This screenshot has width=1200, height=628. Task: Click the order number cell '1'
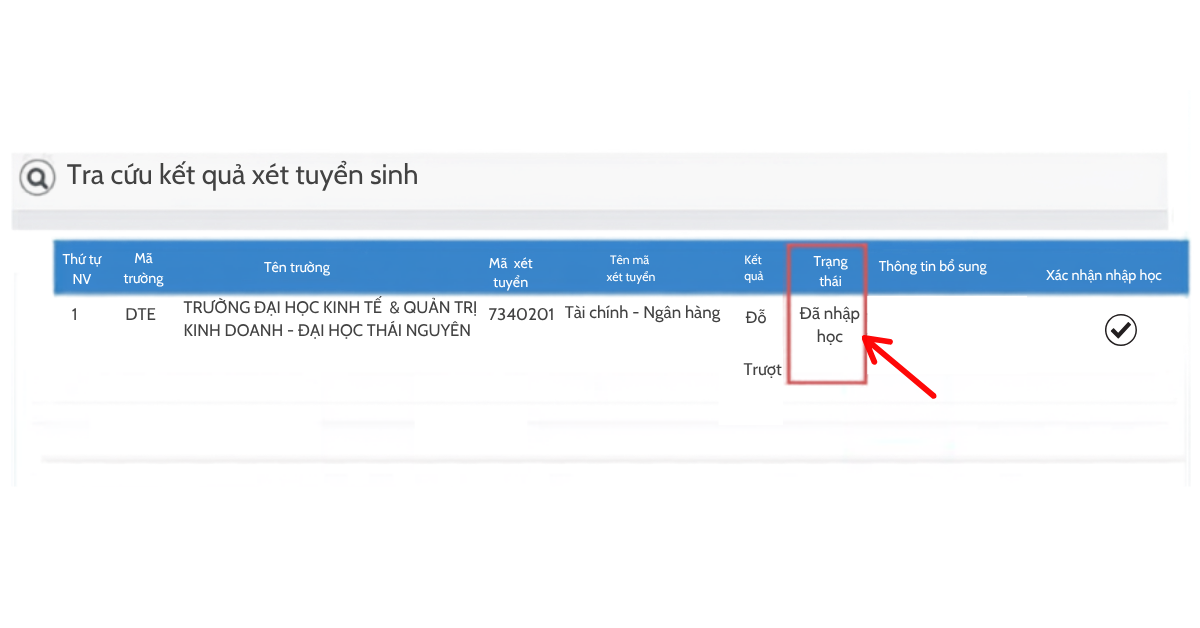coord(74,314)
